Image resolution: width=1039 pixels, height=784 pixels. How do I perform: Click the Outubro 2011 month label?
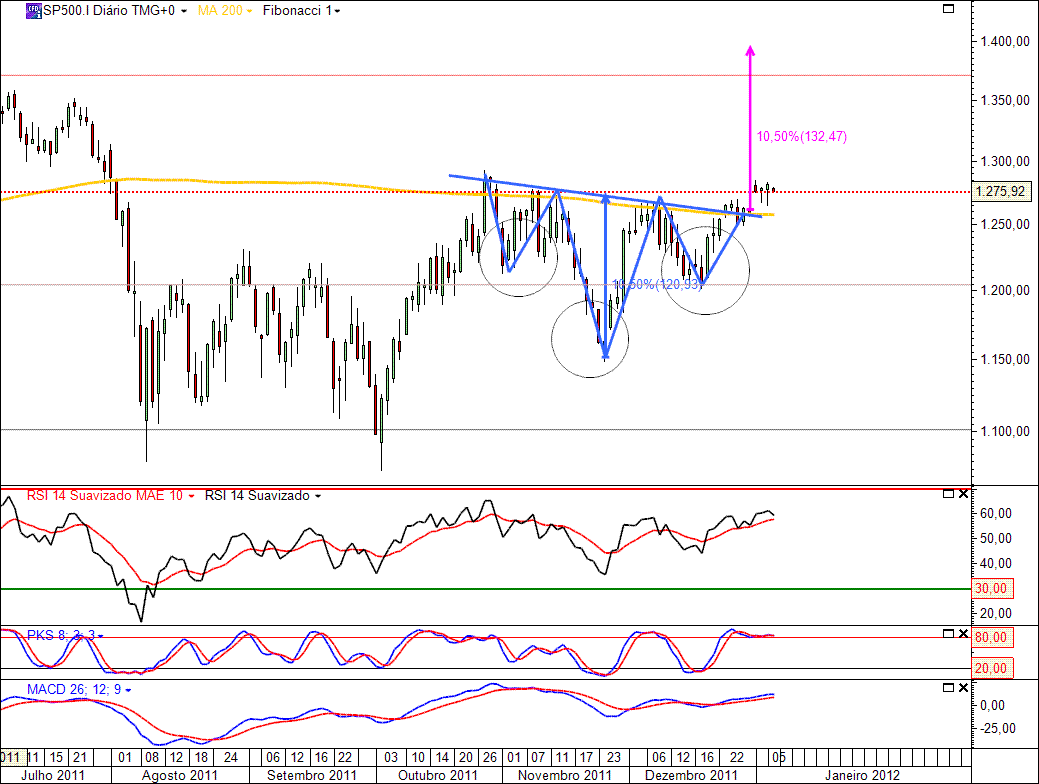pyautogui.click(x=437, y=775)
